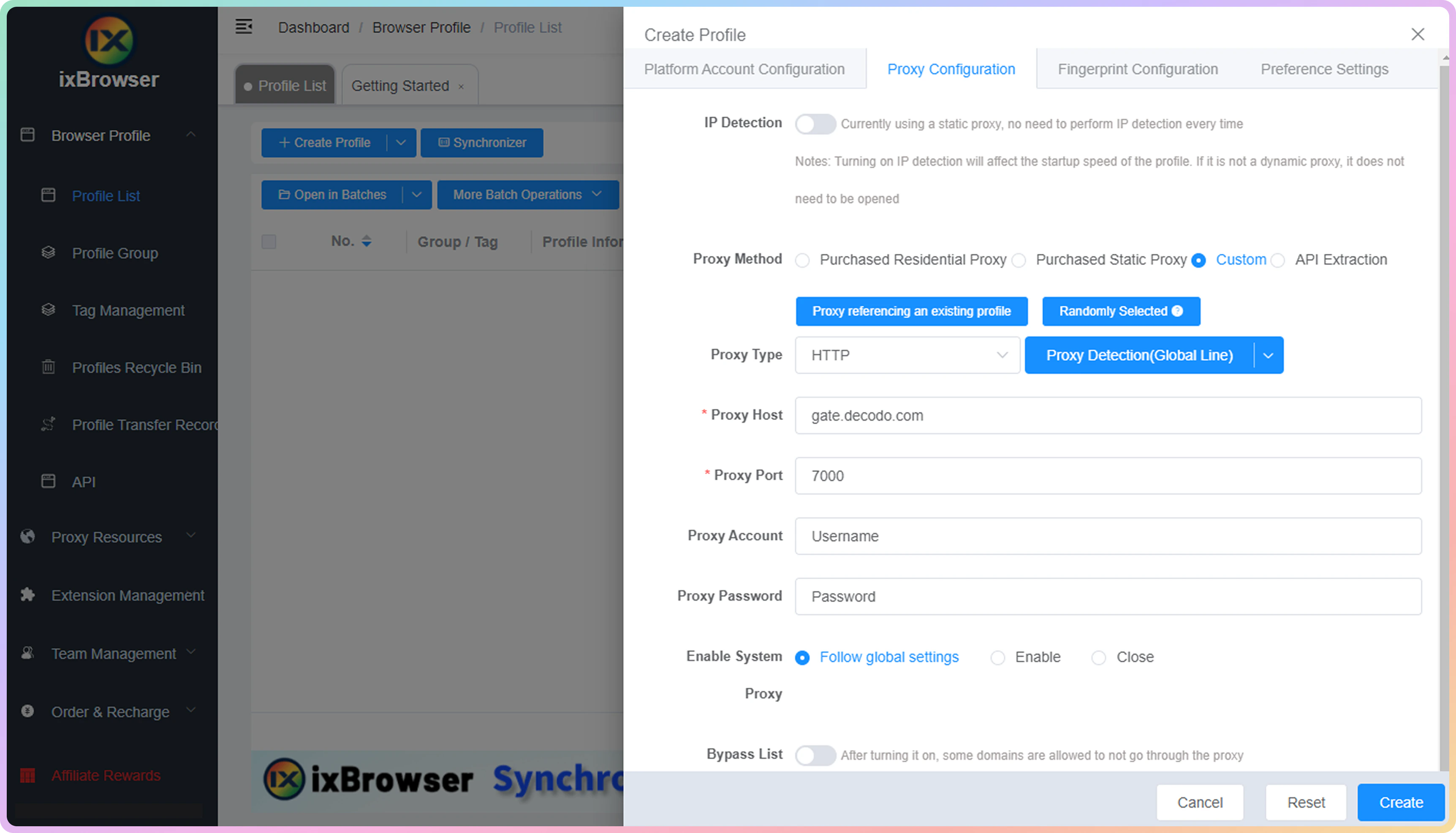Viewport: 1456px width, 833px height.
Task: Click the Proxy referencing an existing profile button
Action: click(911, 310)
